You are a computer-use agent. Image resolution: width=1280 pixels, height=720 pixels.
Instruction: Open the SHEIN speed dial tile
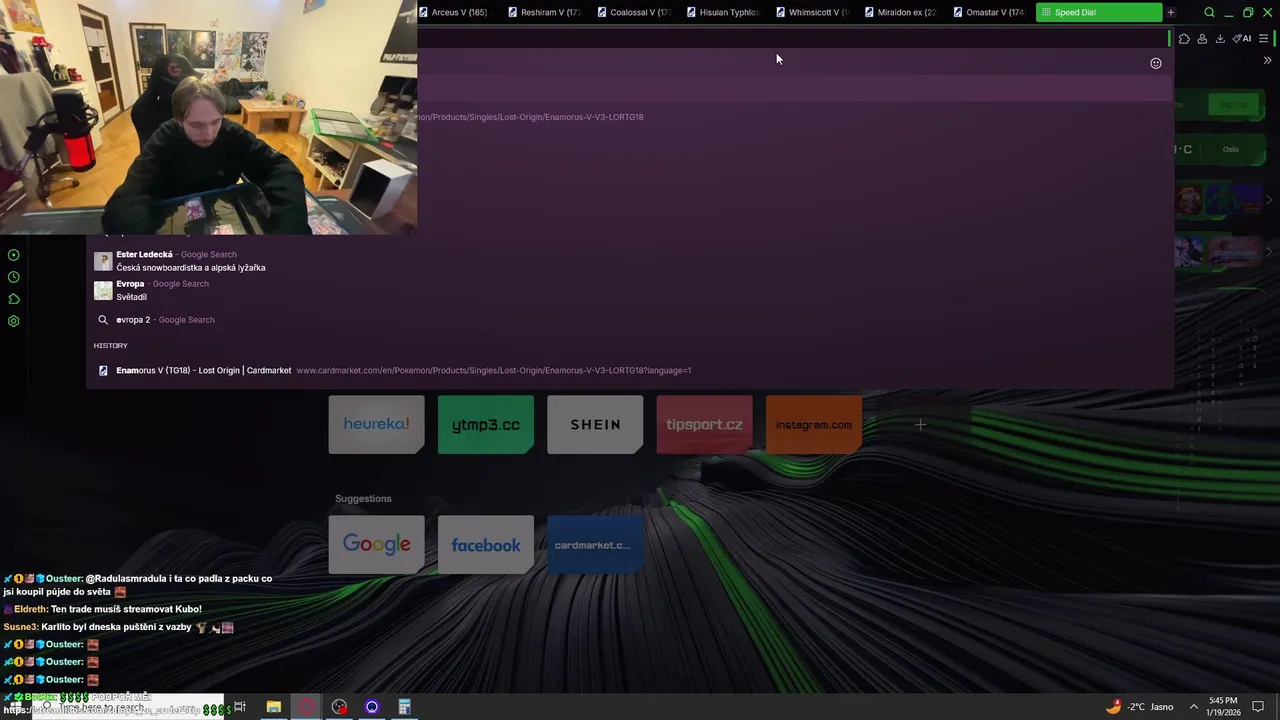(x=595, y=424)
